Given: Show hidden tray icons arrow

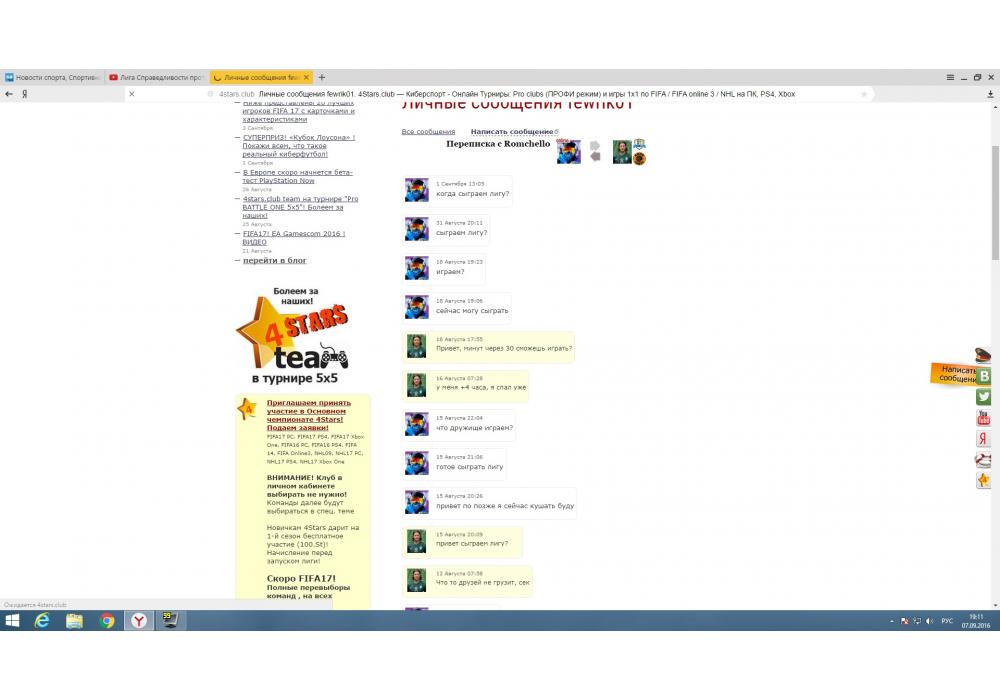Looking at the screenshot, I should click(x=892, y=621).
